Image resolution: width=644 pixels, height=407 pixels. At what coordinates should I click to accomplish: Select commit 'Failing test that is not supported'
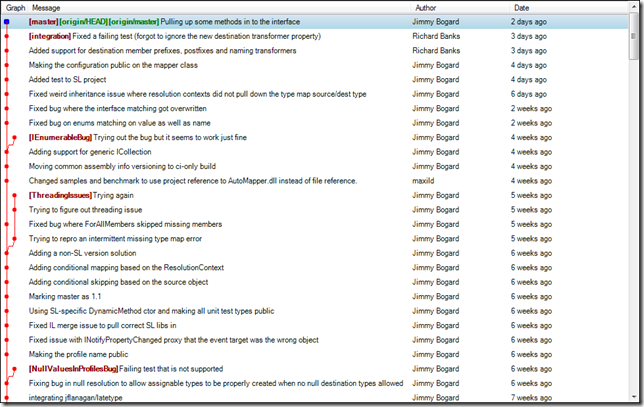pyautogui.click(x=171, y=369)
